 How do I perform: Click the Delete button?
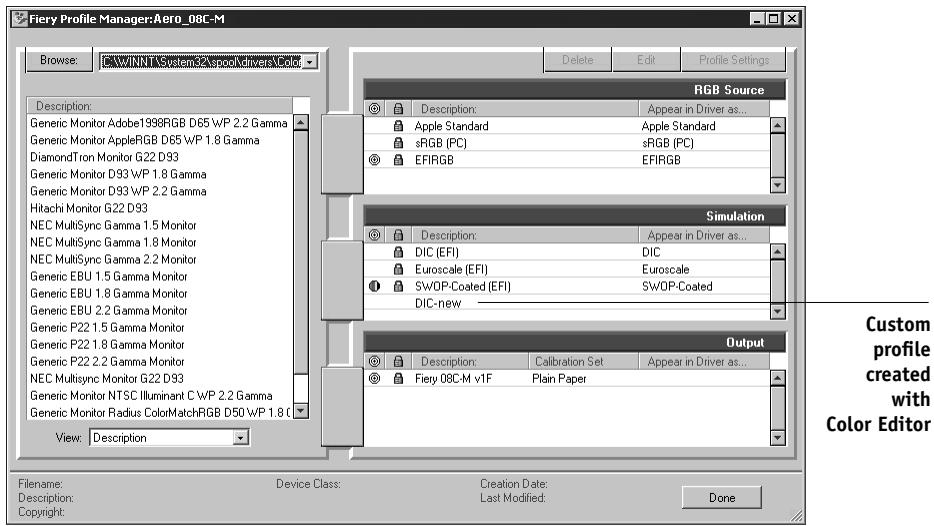pos(577,60)
